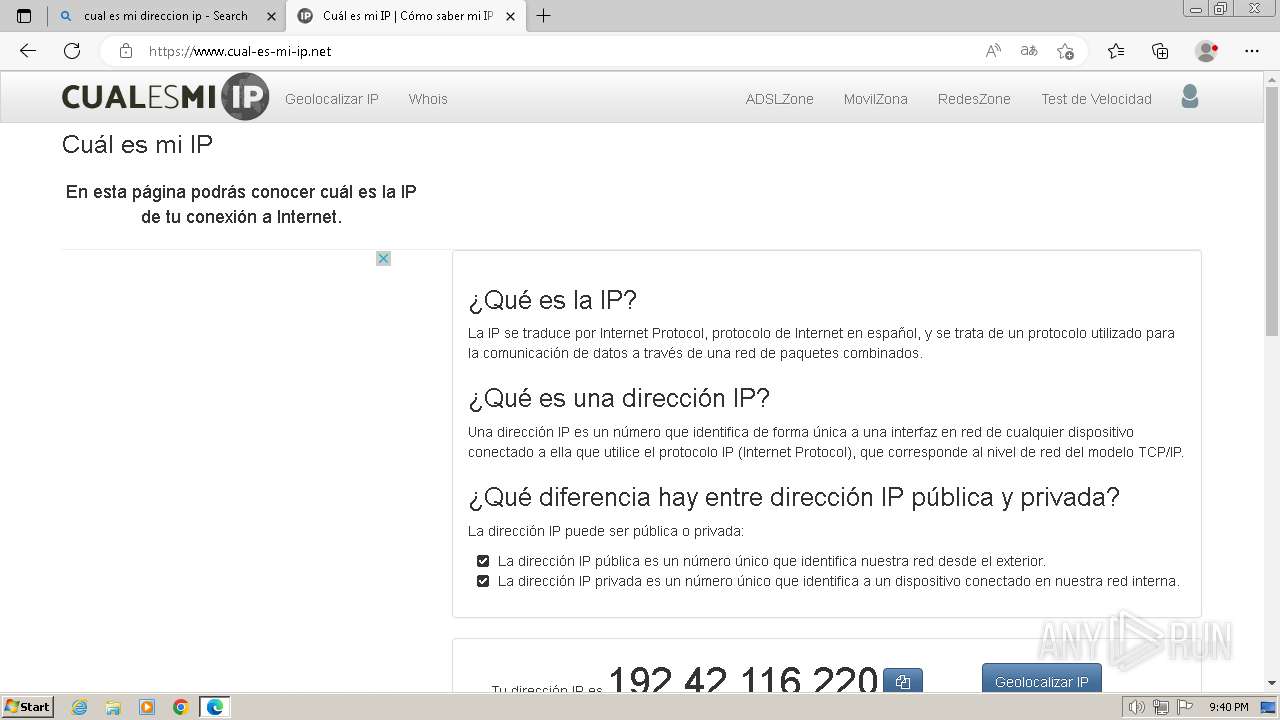The width and height of the screenshot is (1280, 720).
Task: Open the Action Center flag tray icon
Action: click(x=1185, y=707)
